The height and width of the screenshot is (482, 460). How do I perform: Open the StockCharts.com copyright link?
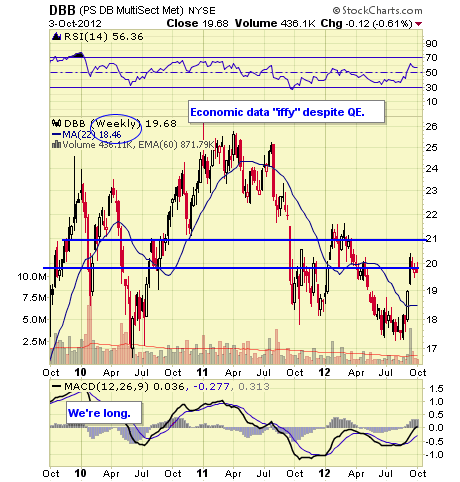(x=378, y=11)
